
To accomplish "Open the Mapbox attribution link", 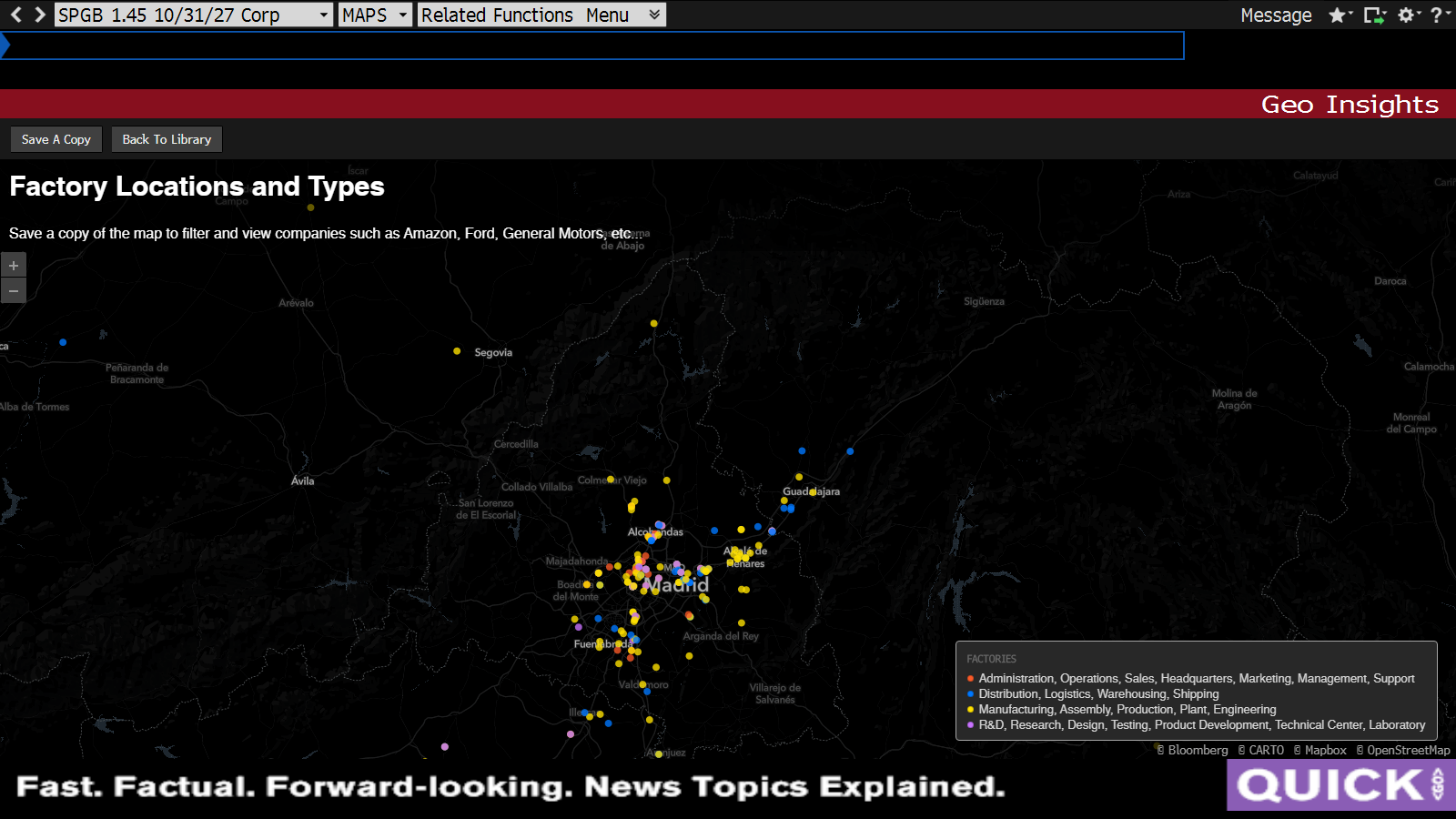I will click(1320, 750).
